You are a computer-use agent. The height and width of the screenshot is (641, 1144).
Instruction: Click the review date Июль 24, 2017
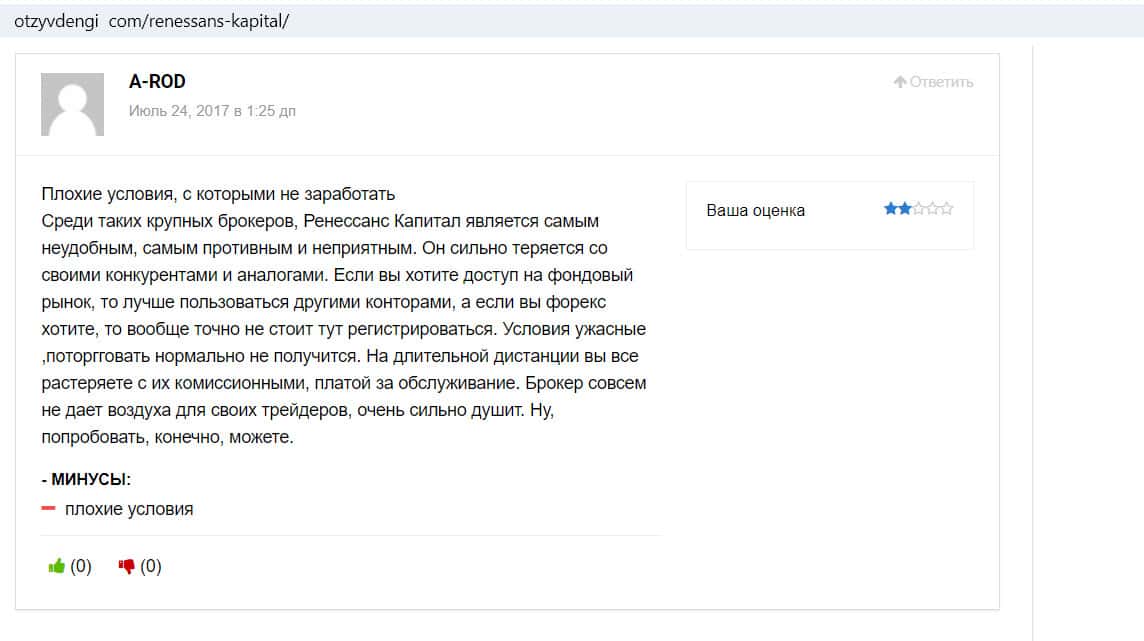pos(212,111)
